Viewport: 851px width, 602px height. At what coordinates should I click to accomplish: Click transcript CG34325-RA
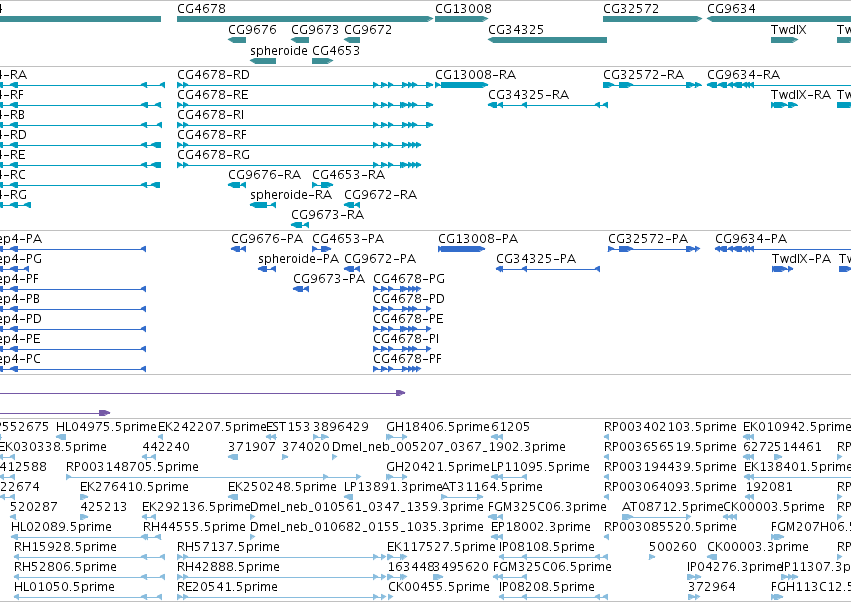tap(548, 105)
